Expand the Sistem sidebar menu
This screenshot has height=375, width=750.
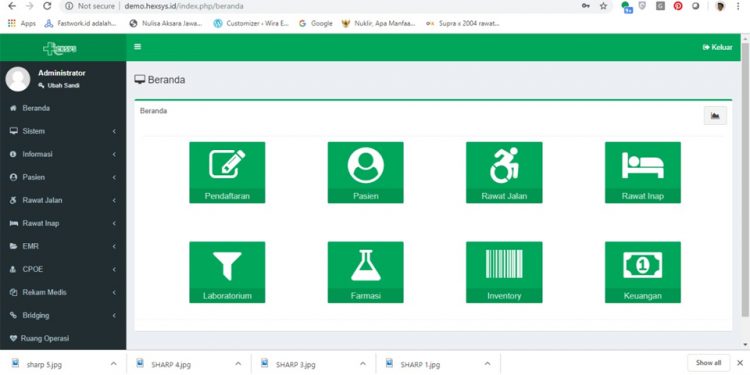click(x=63, y=131)
